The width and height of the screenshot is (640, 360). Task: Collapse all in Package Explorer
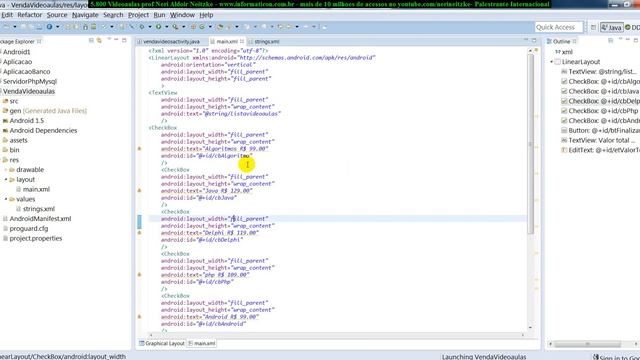(x=91, y=40)
